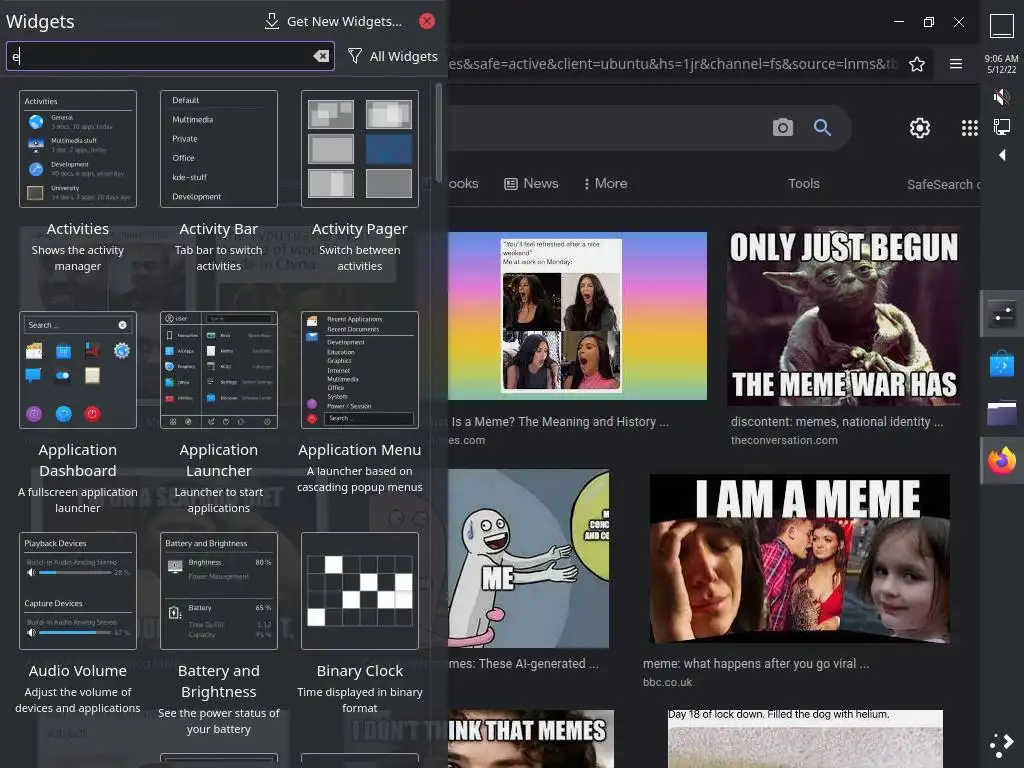Open the Yoda meme war image
The width and height of the screenshot is (1024, 768).
click(844, 315)
